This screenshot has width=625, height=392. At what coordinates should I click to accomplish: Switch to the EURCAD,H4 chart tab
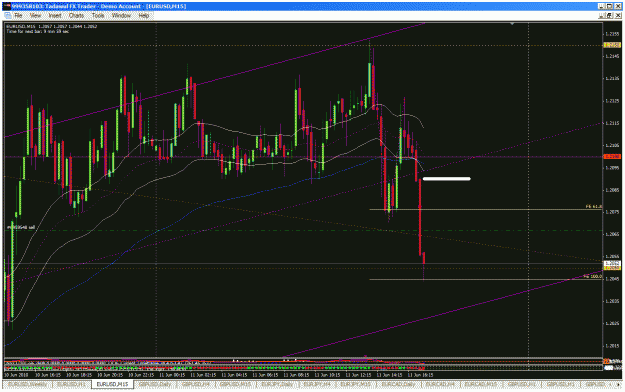[x=440, y=384]
